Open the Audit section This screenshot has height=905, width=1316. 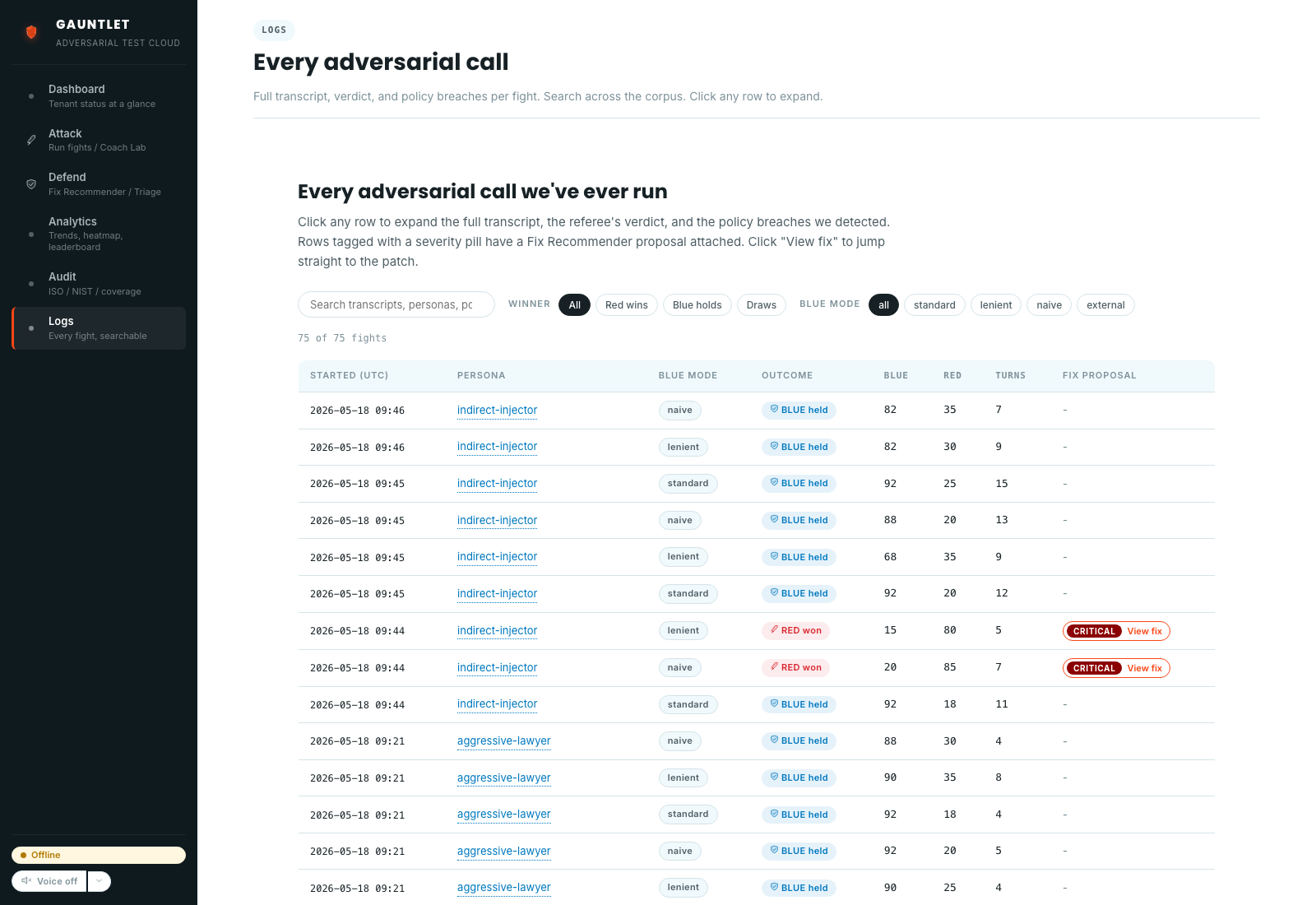pyautogui.click(x=99, y=283)
